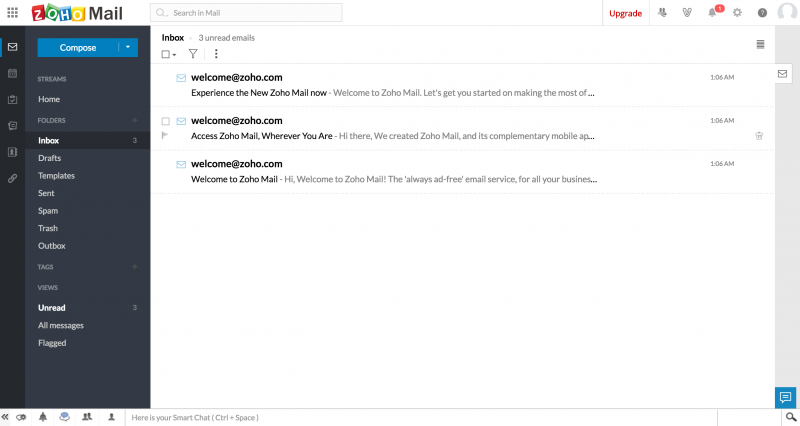This screenshot has height=426, width=800.
Task: Open the user profile avatar
Action: tap(787, 12)
